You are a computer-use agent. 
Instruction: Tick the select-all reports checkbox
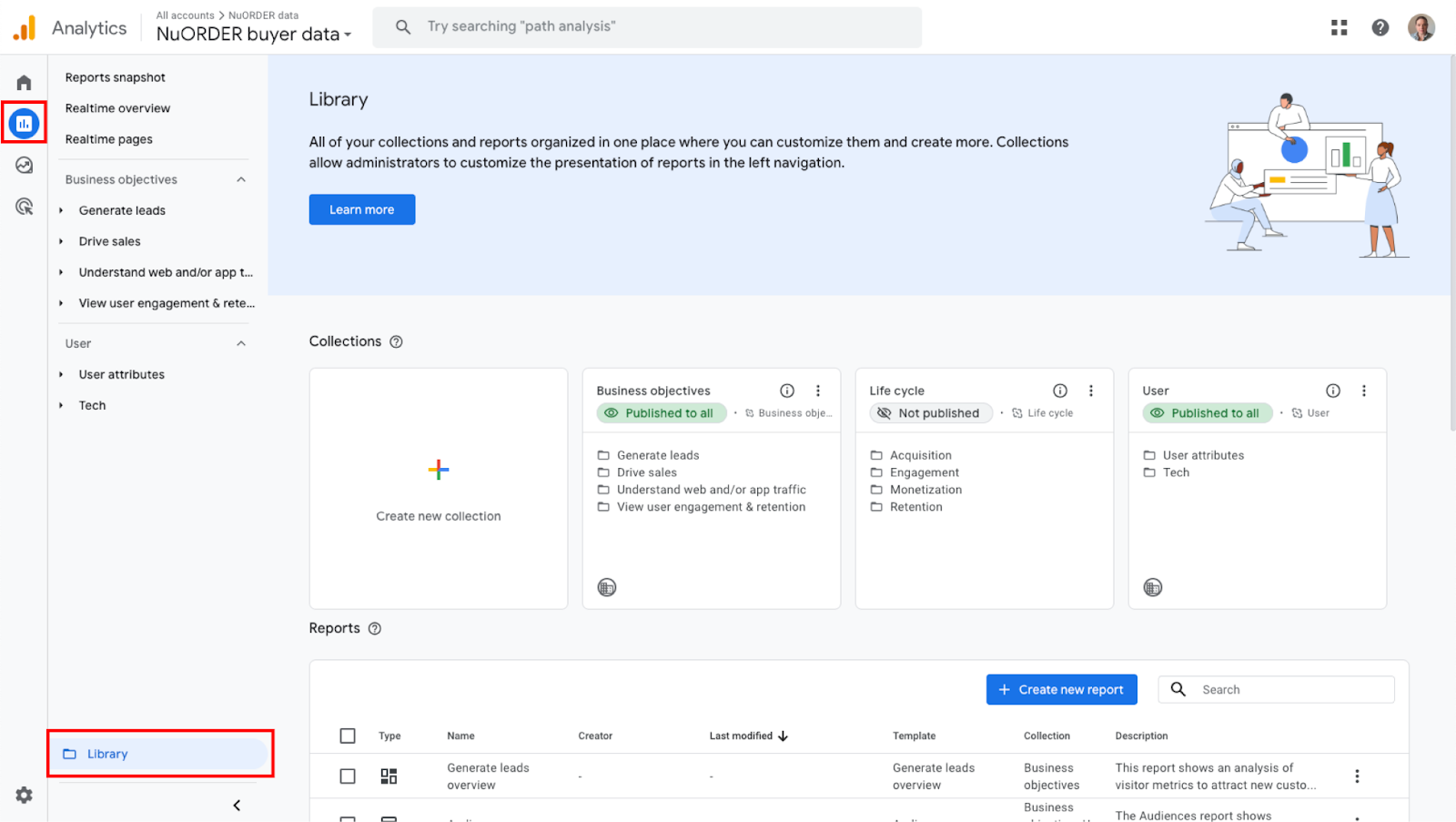pos(348,736)
